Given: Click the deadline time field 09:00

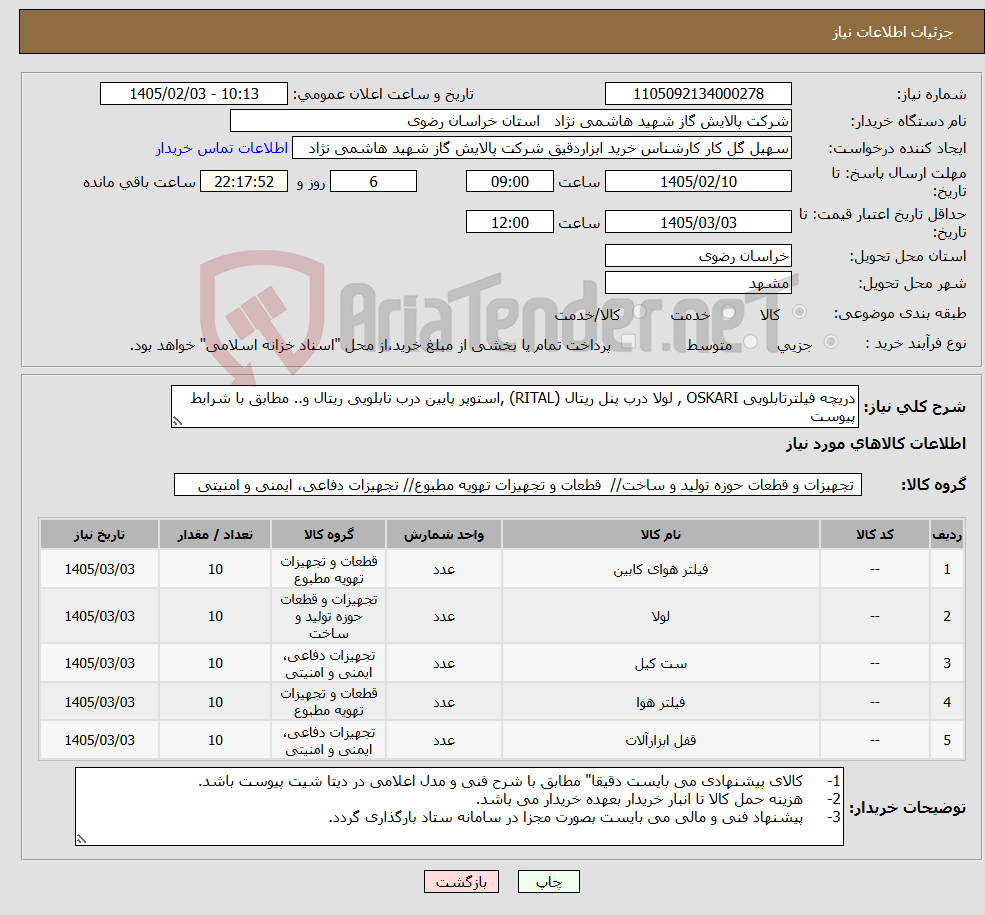Looking at the screenshot, I should point(509,181).
